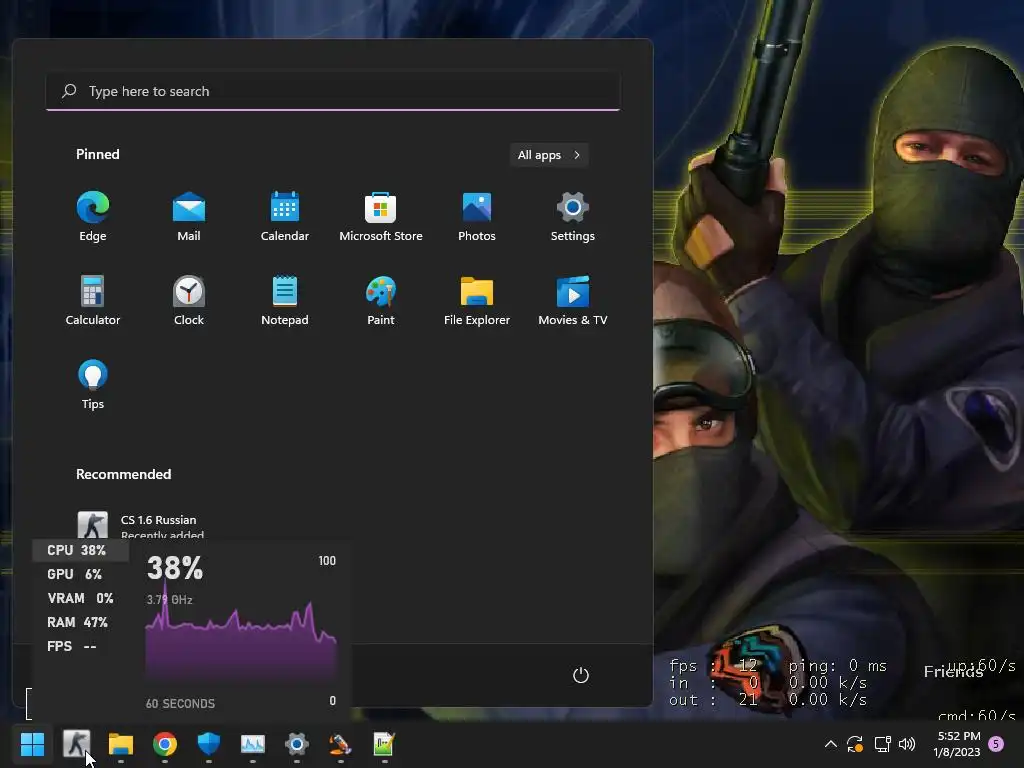
Task: Click the Pinned section heading
Action: click(98, 154)
